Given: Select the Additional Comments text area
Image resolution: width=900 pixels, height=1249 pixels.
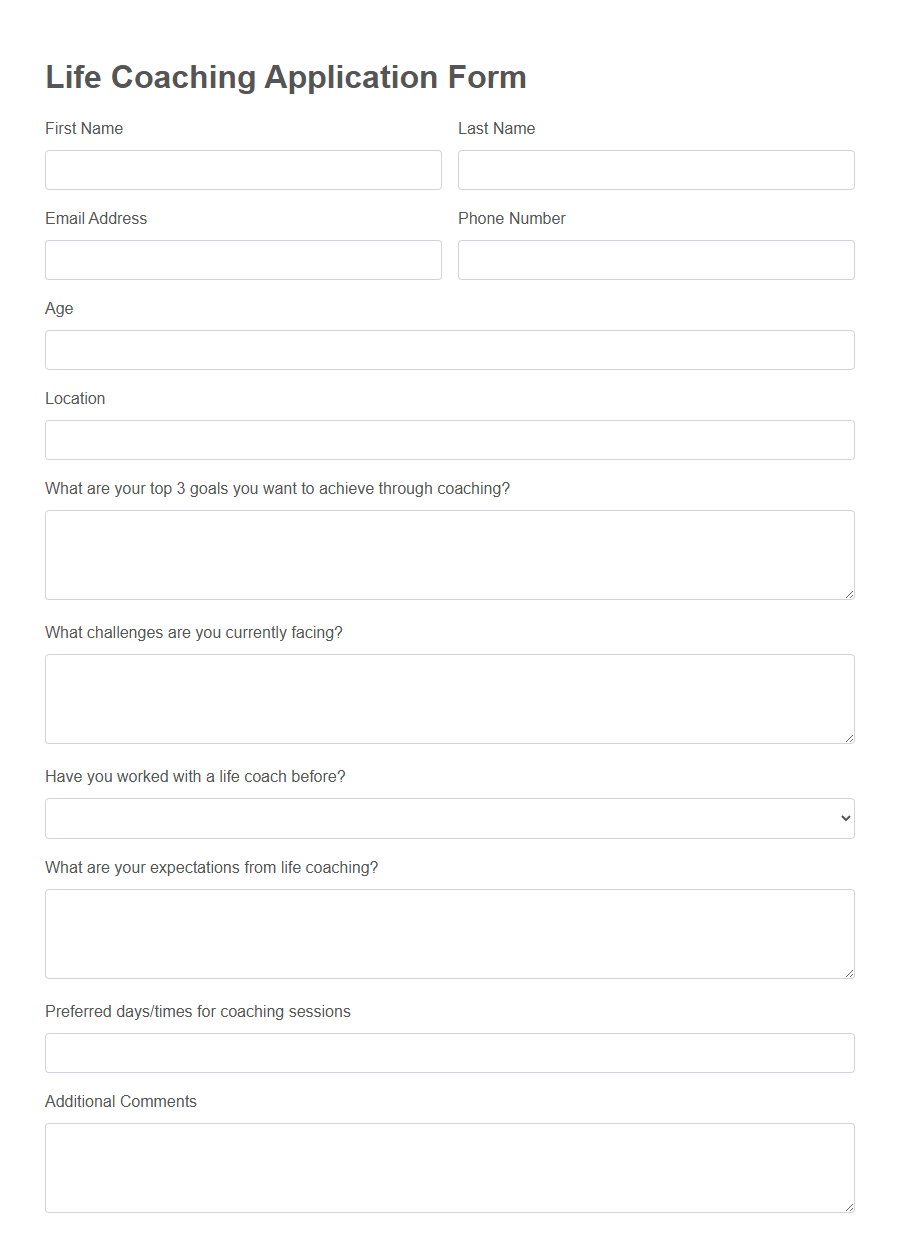Looking at the screenshot, I should click(x=449, y=1167).
